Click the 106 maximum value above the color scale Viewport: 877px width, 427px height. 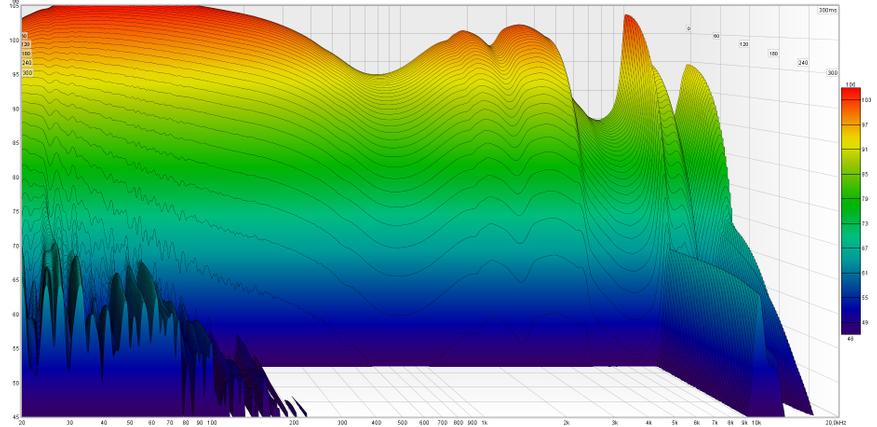(850, 85)
